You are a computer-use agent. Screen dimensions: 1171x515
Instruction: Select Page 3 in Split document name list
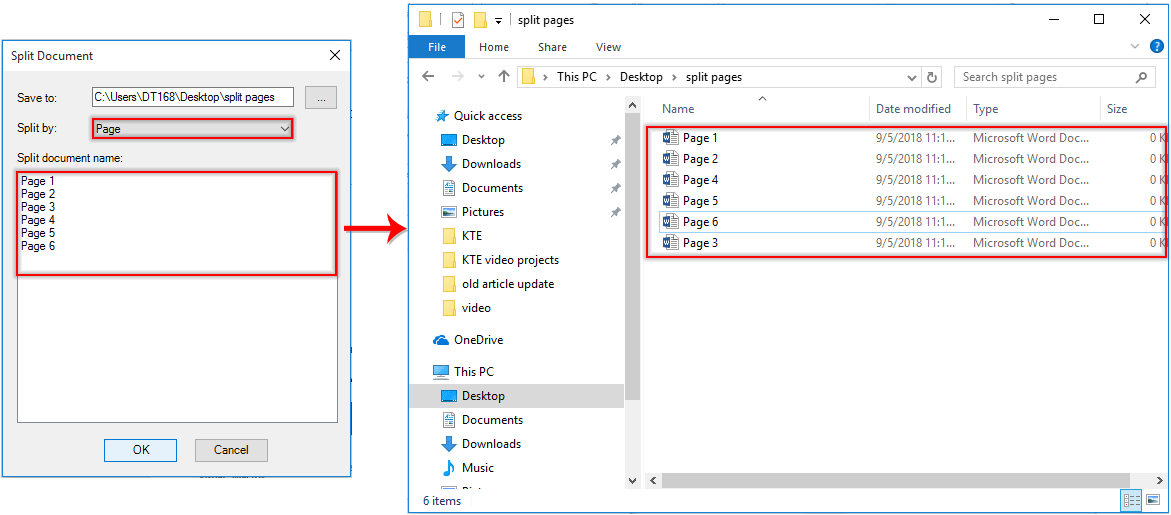coord(38,207)
